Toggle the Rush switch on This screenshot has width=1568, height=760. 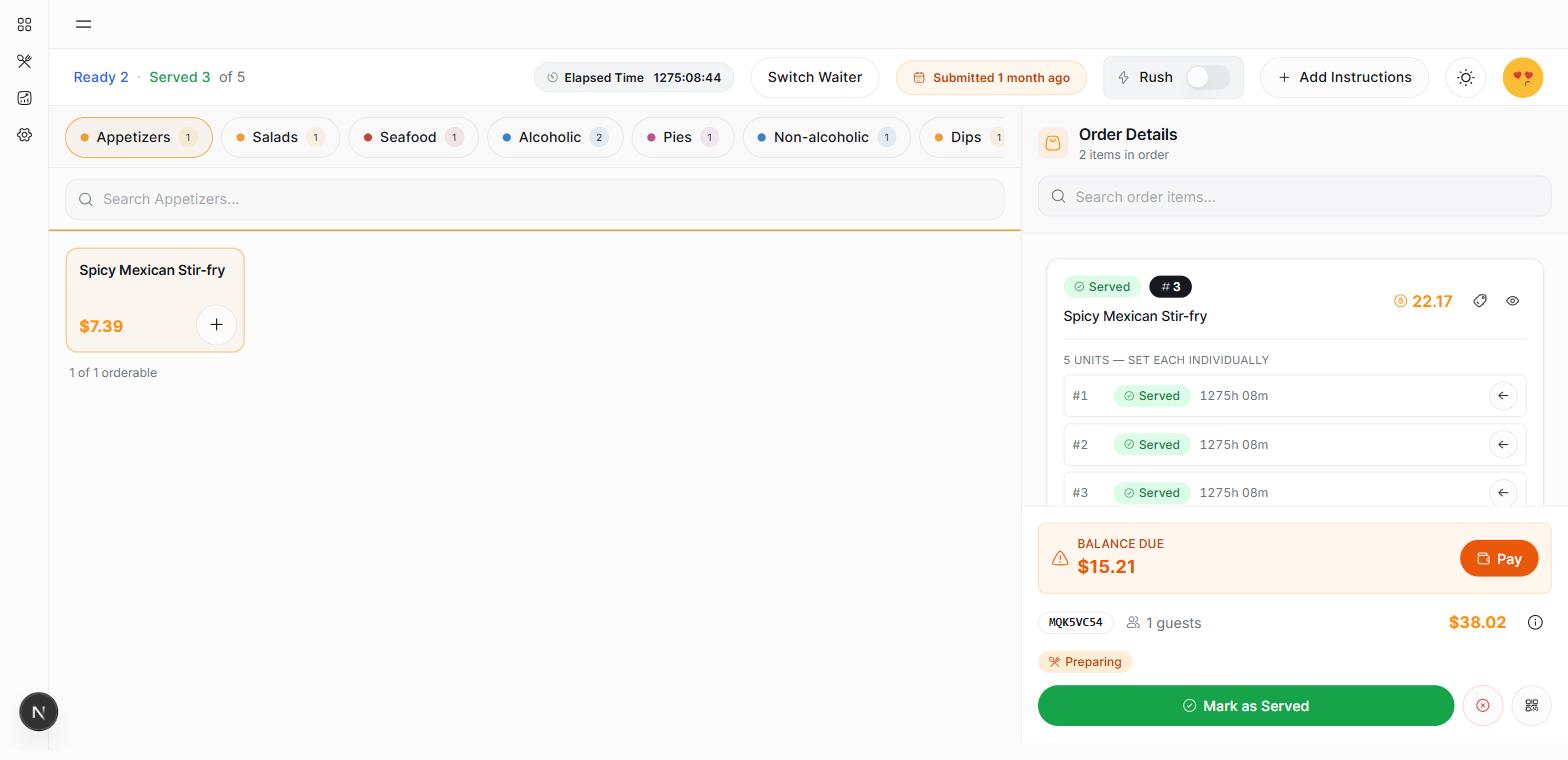point(1208,77)
